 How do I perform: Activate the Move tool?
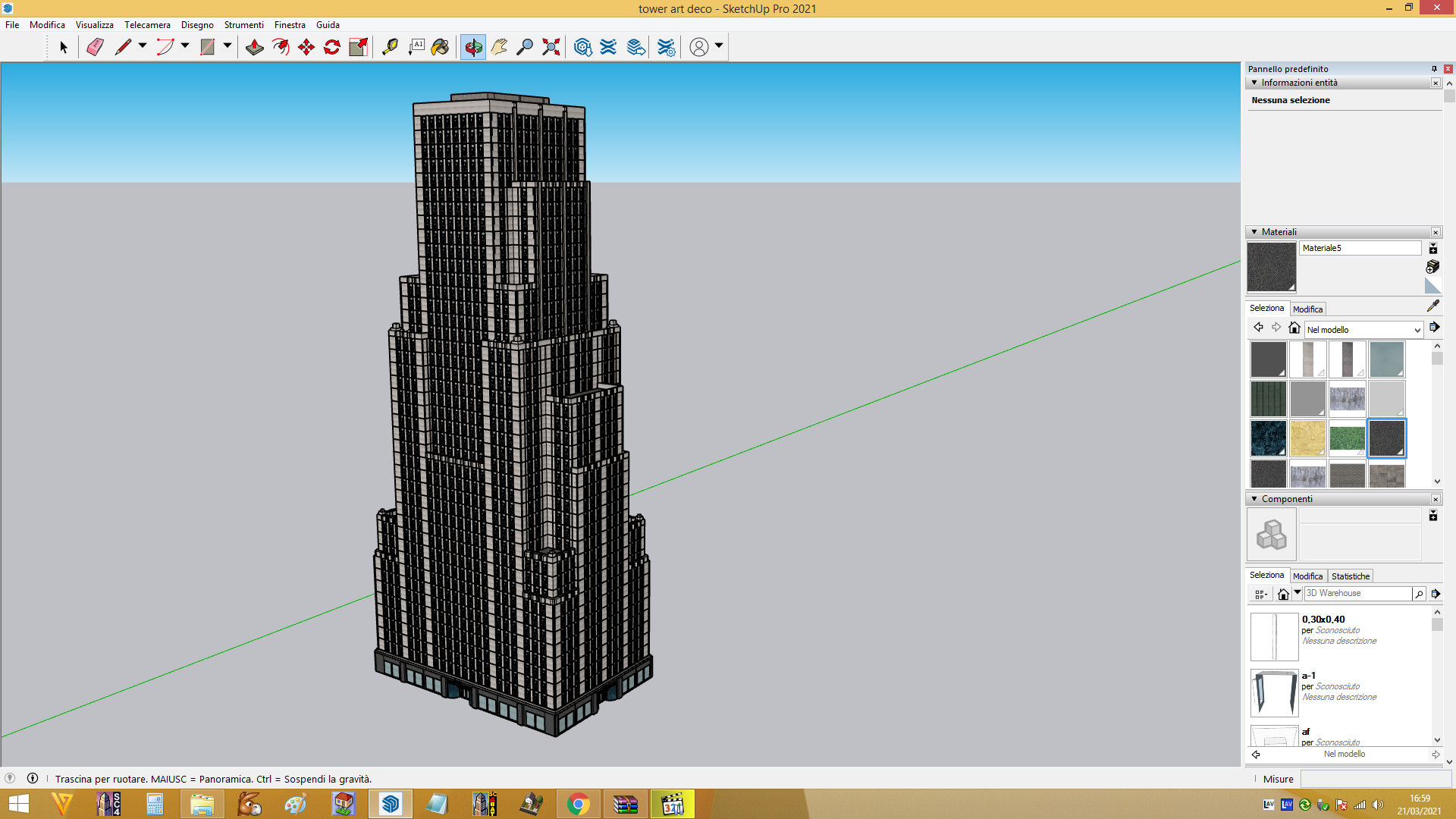[x=306, y=47]
